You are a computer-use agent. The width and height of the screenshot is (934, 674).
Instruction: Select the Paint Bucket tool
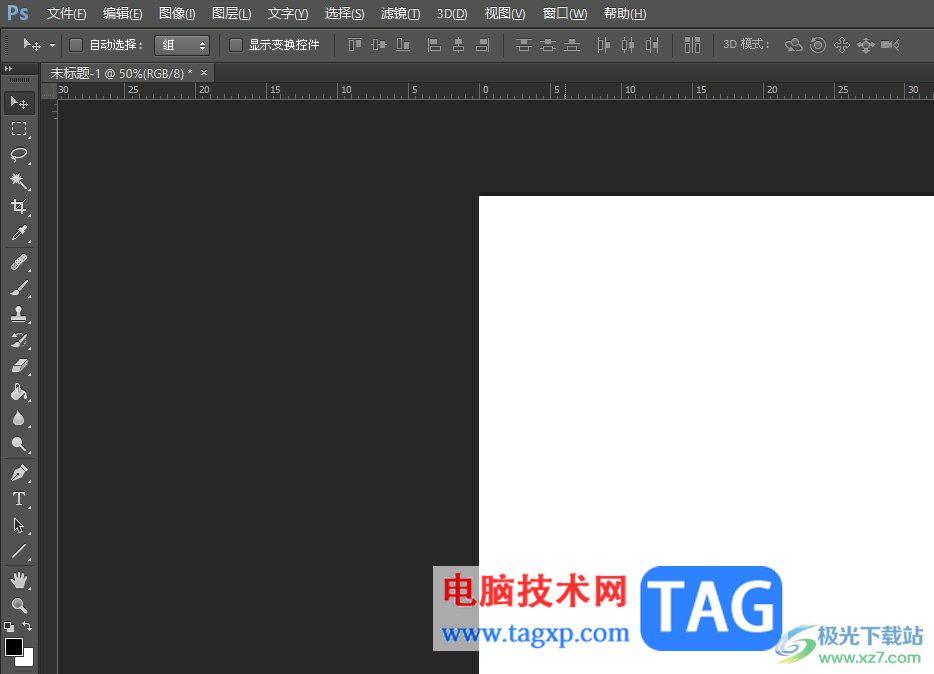click(x=19, y=392)
